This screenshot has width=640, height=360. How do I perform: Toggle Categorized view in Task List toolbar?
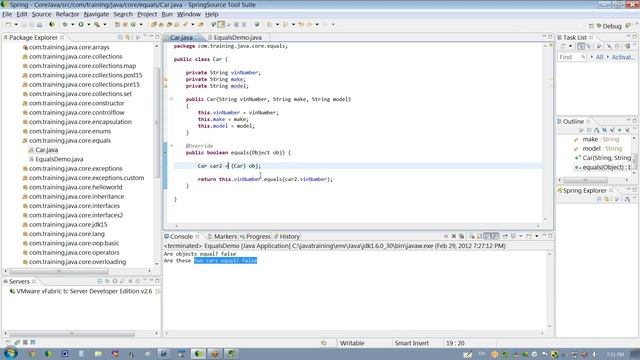coord(581,47)
